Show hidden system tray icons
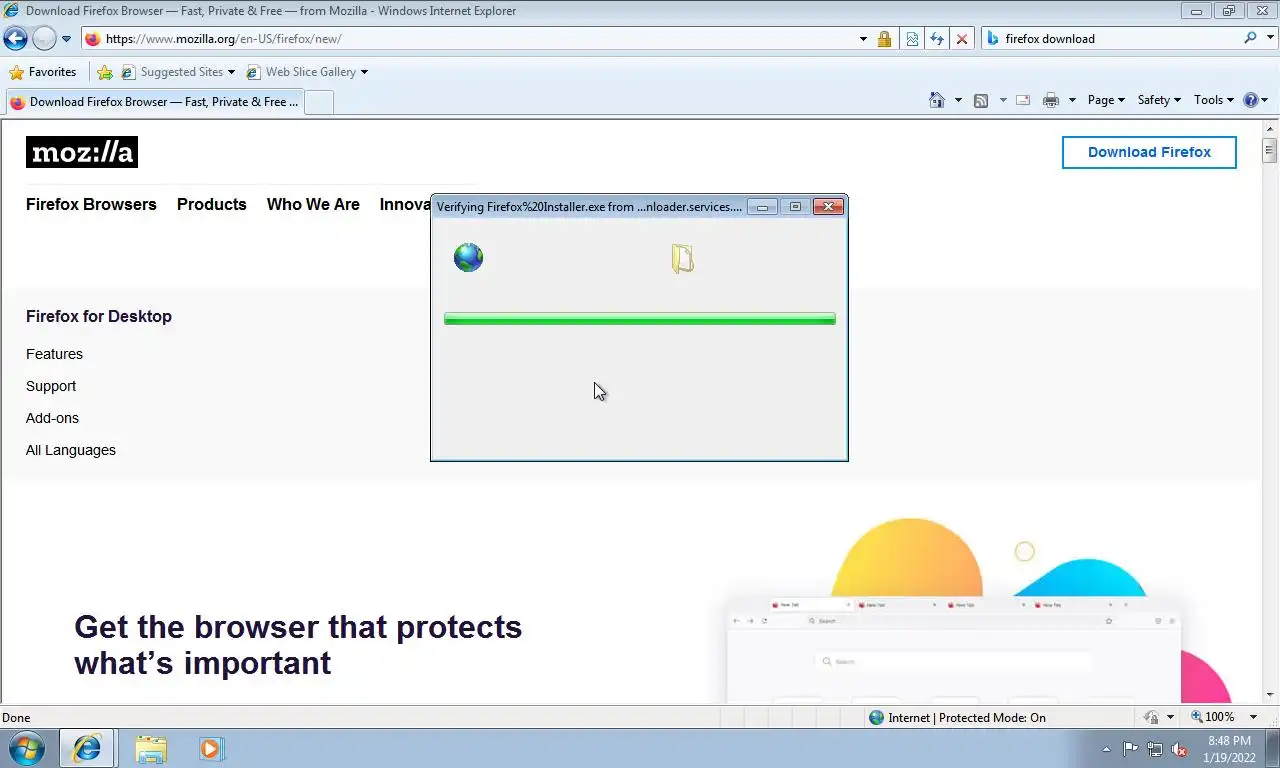The width and height of the screenshot is (1280, 768). click(1106, 749)
